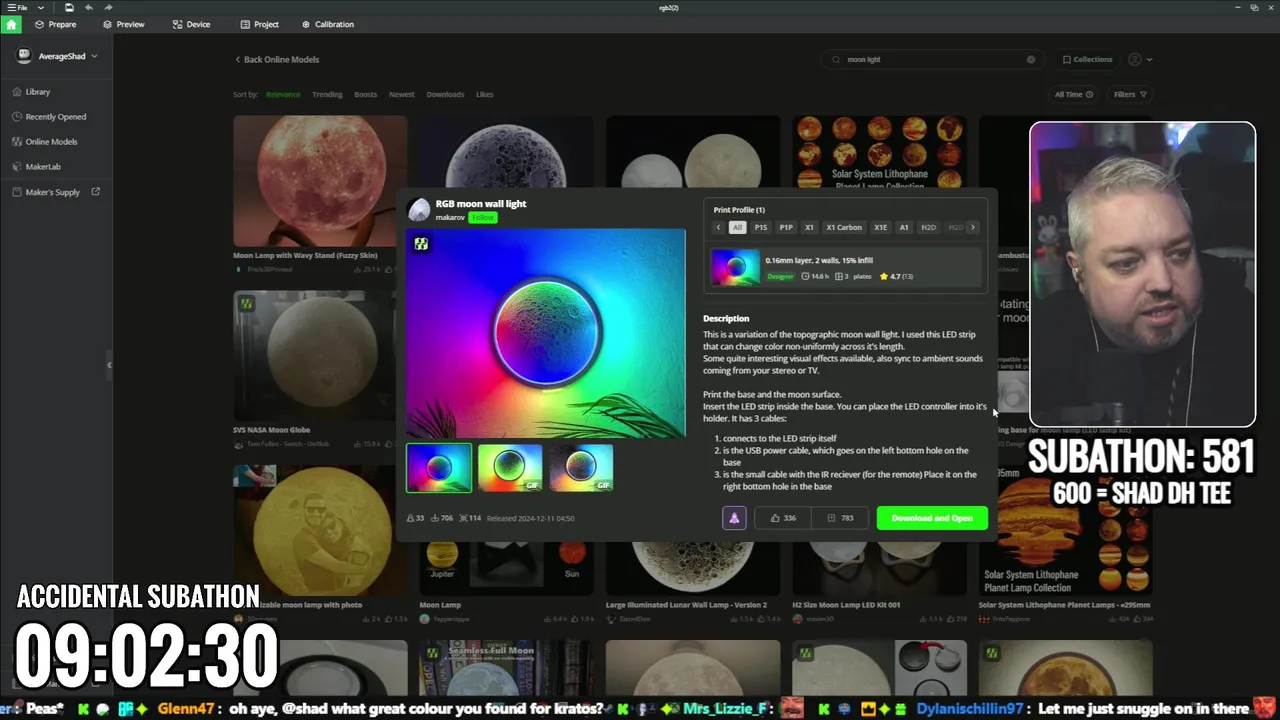The image size is (1280, 720).
Task: Switch to the Project tab
Action: [x=259, y=24]
